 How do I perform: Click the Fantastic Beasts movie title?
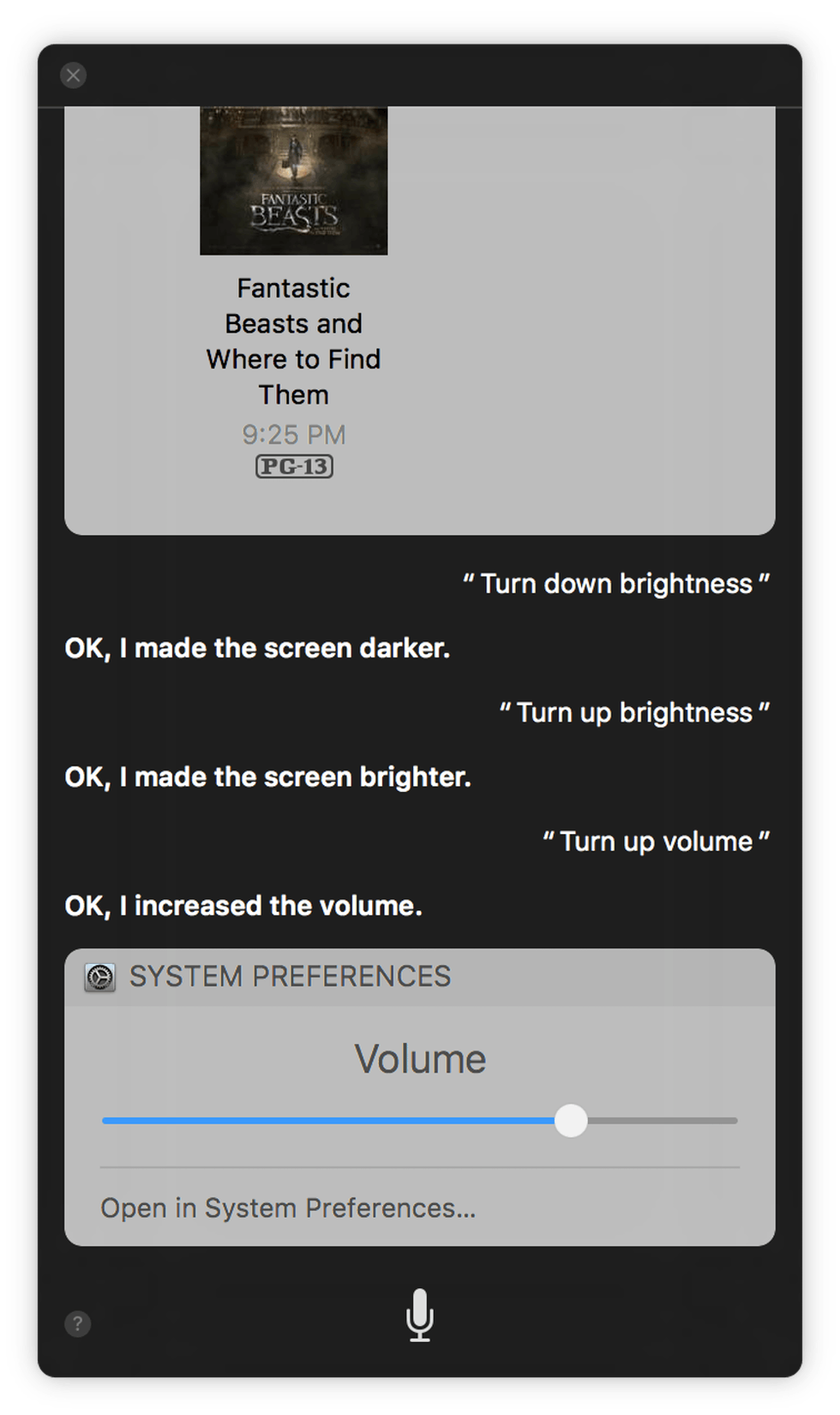click(x=293, y=341)
